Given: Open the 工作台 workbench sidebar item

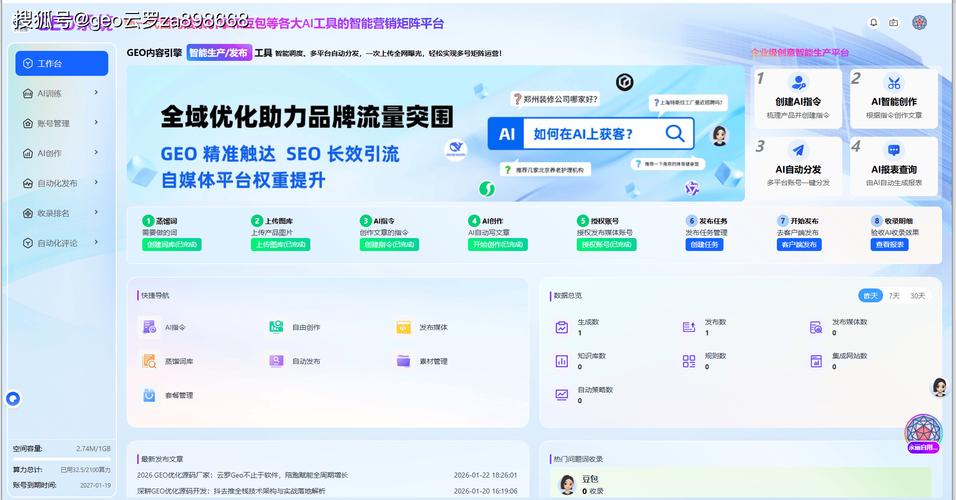Looking at the screenshot, I should coord(62,63).
